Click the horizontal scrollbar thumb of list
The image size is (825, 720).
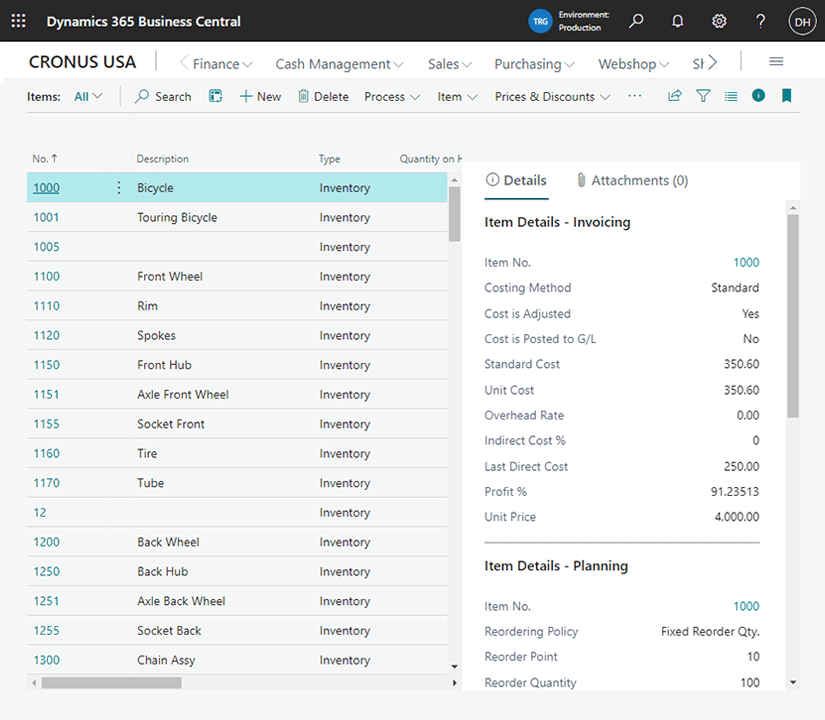(112, 683)
